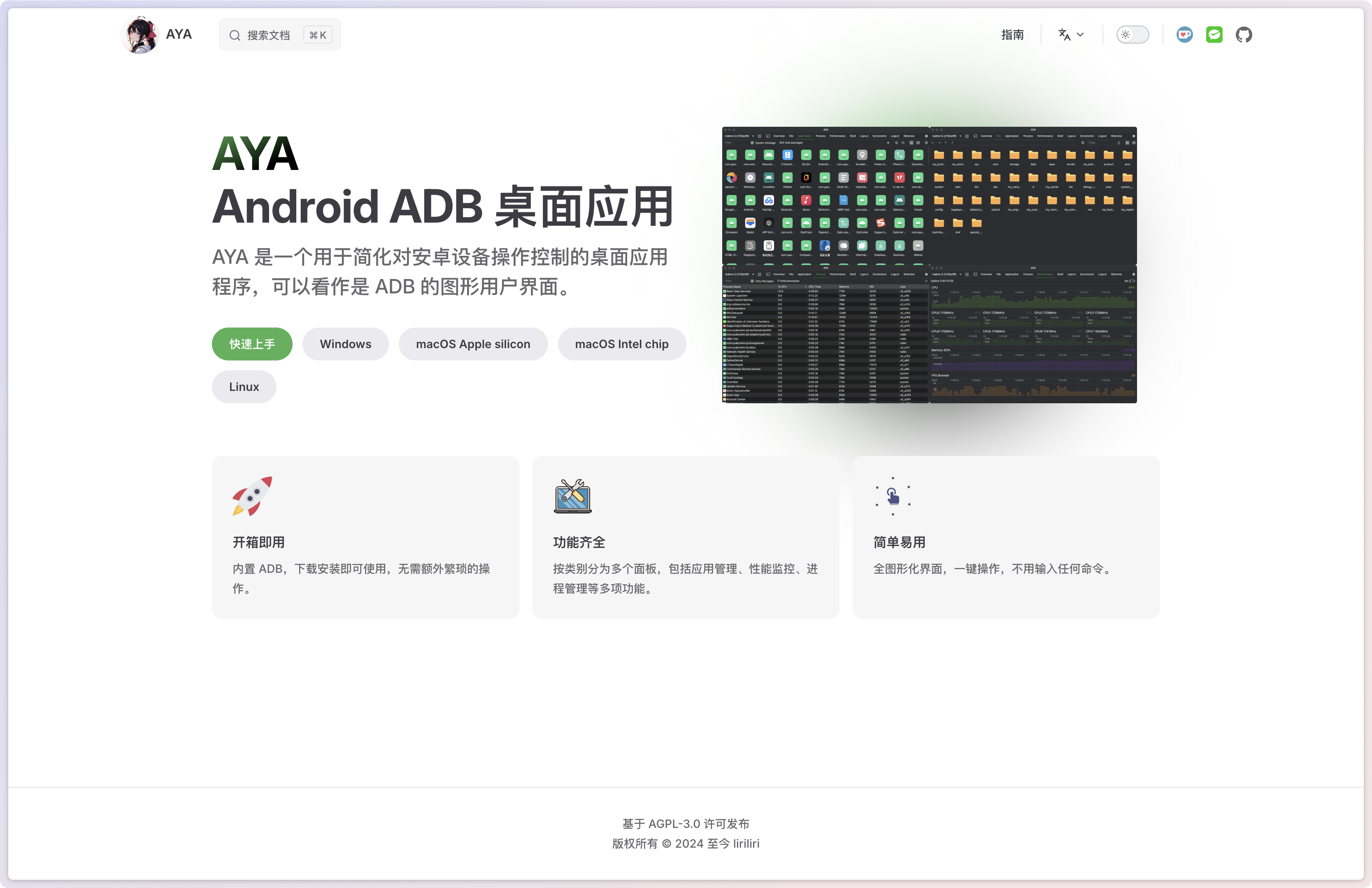Click the macOS Intel chip button
1372x888 pixels.
(621, 344)
